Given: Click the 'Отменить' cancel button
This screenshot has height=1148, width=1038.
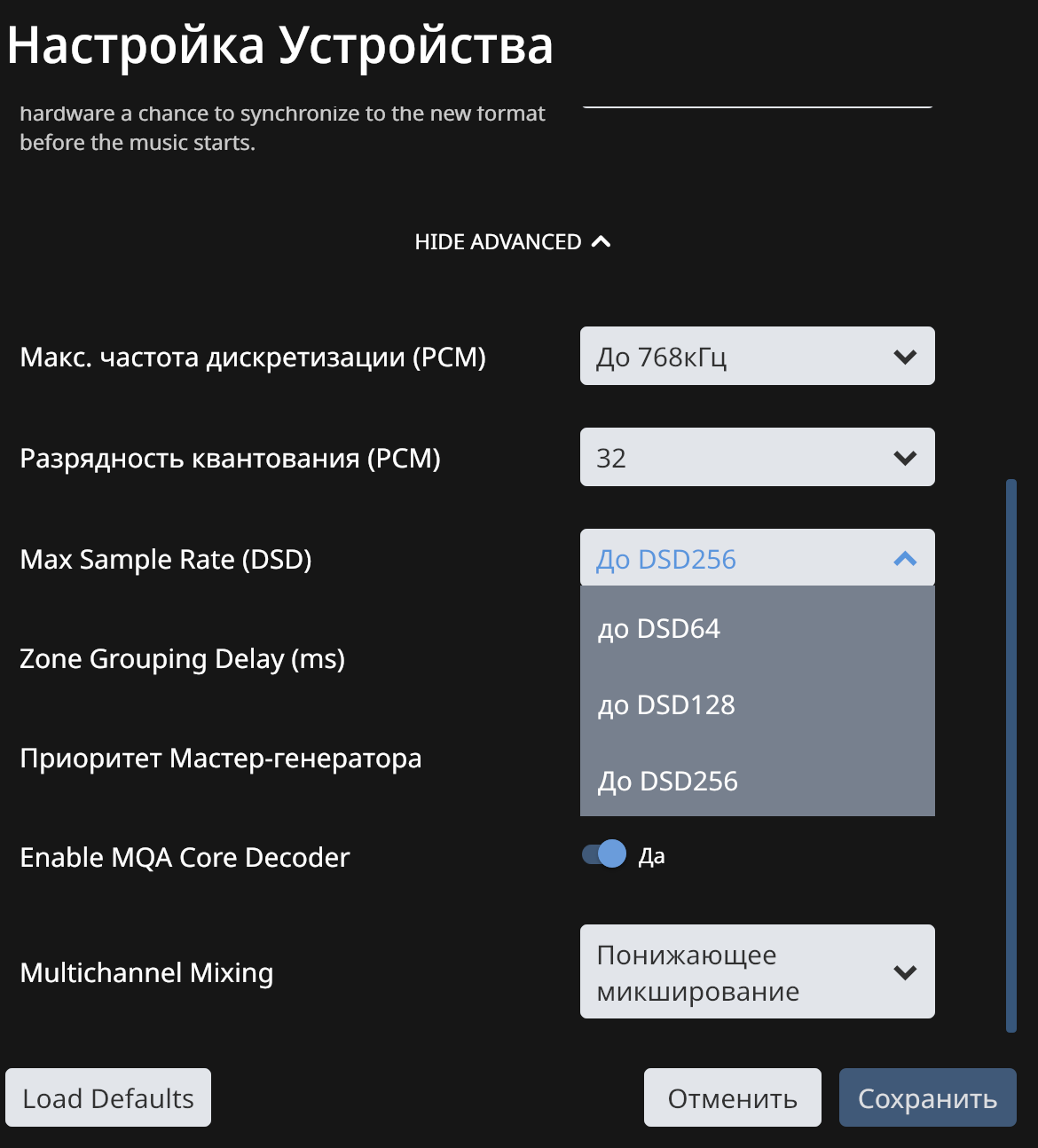Looking at the screenshot, I should (733, 1097).
